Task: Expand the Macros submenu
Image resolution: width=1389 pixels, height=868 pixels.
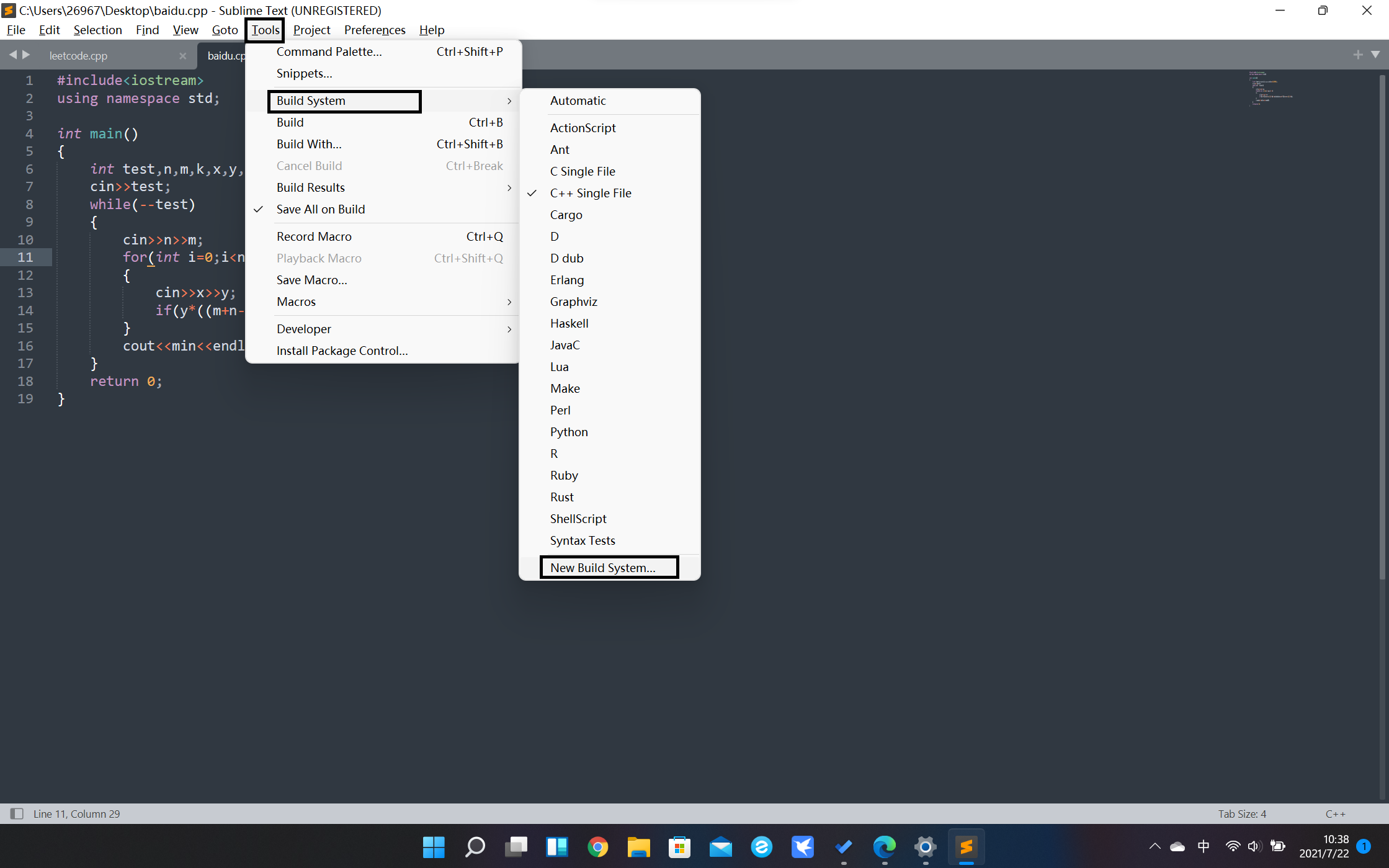Action: click(296, 302)
